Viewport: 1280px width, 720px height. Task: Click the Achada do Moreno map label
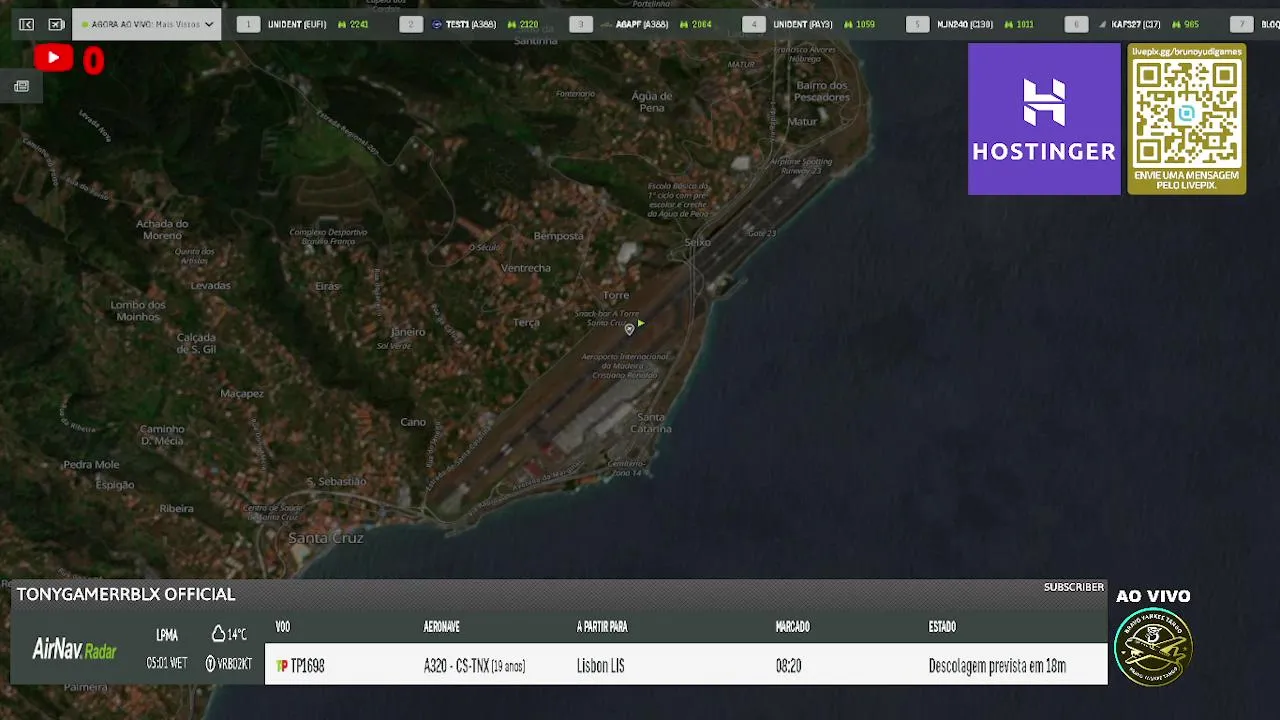coord(162,230)
